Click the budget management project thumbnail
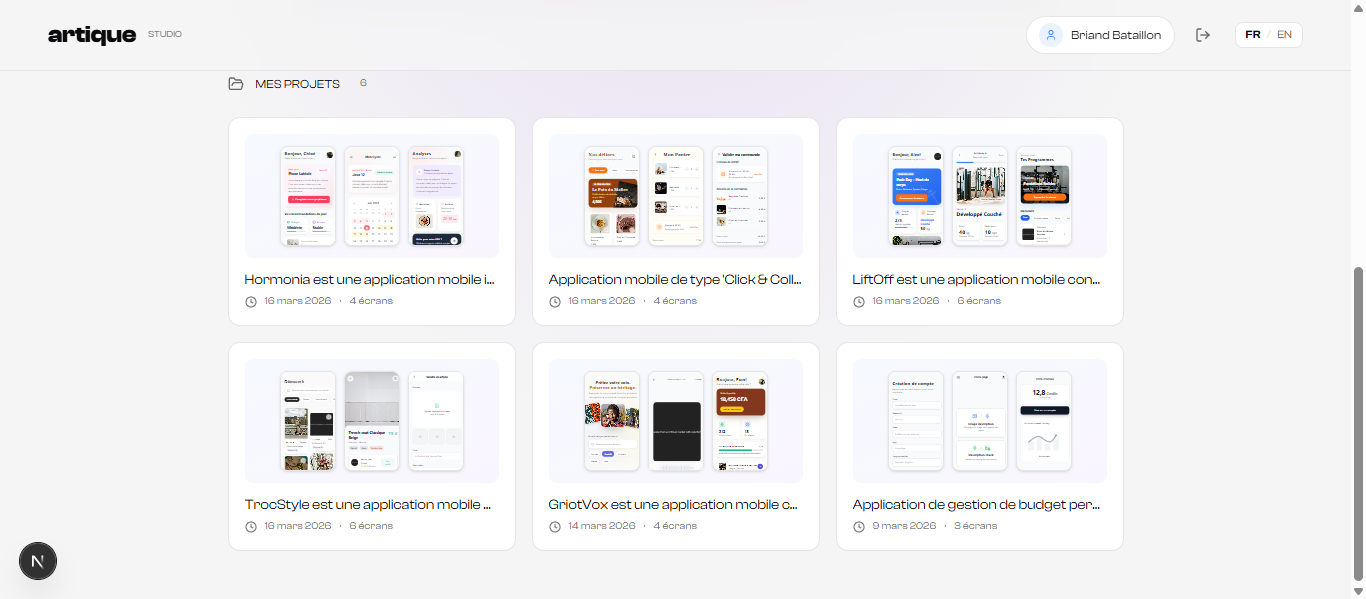Screen dimensions: 1366x599 tap(979, 421)
